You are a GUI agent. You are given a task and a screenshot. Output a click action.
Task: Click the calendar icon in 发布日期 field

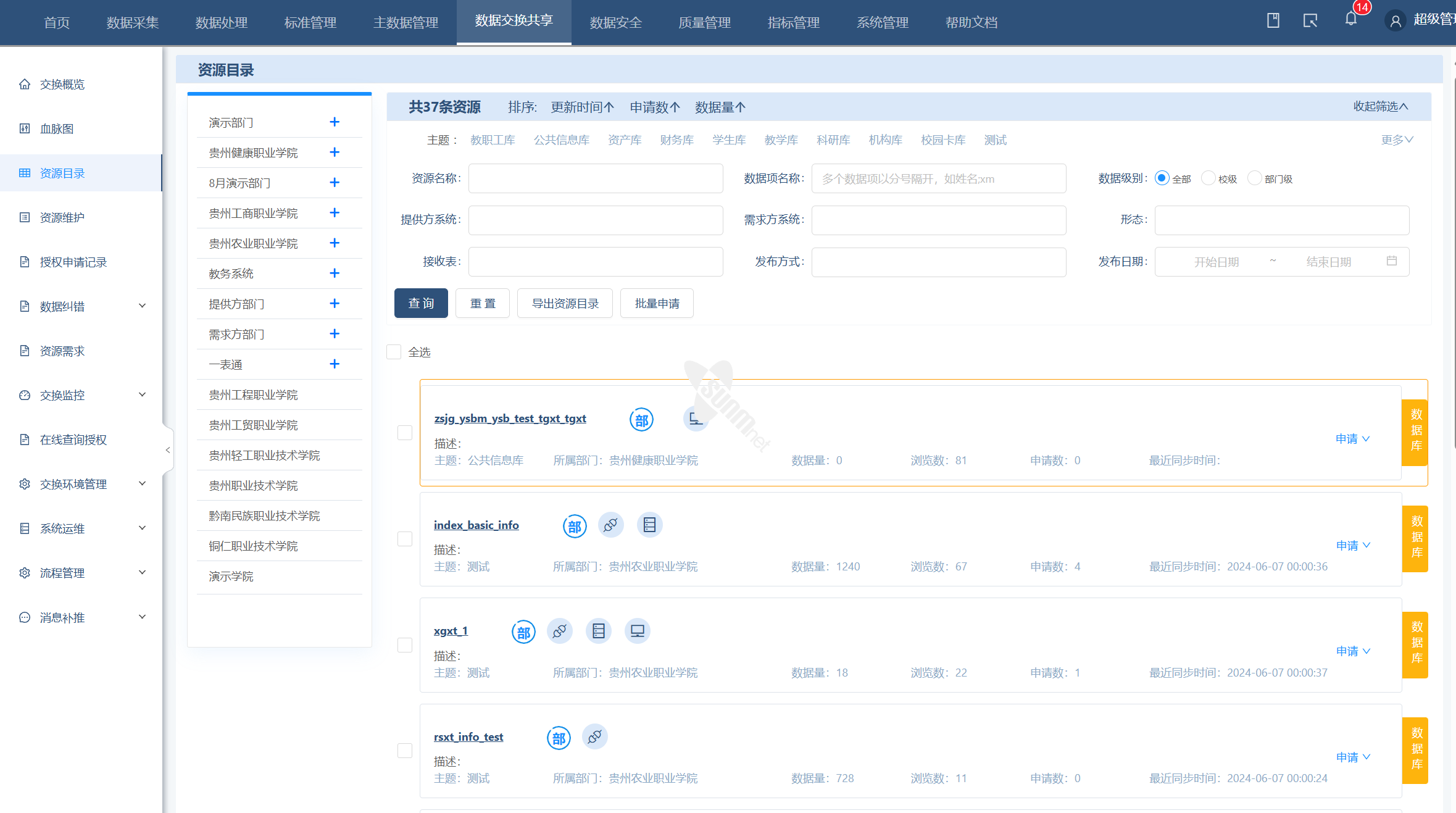pos(1391,261)
